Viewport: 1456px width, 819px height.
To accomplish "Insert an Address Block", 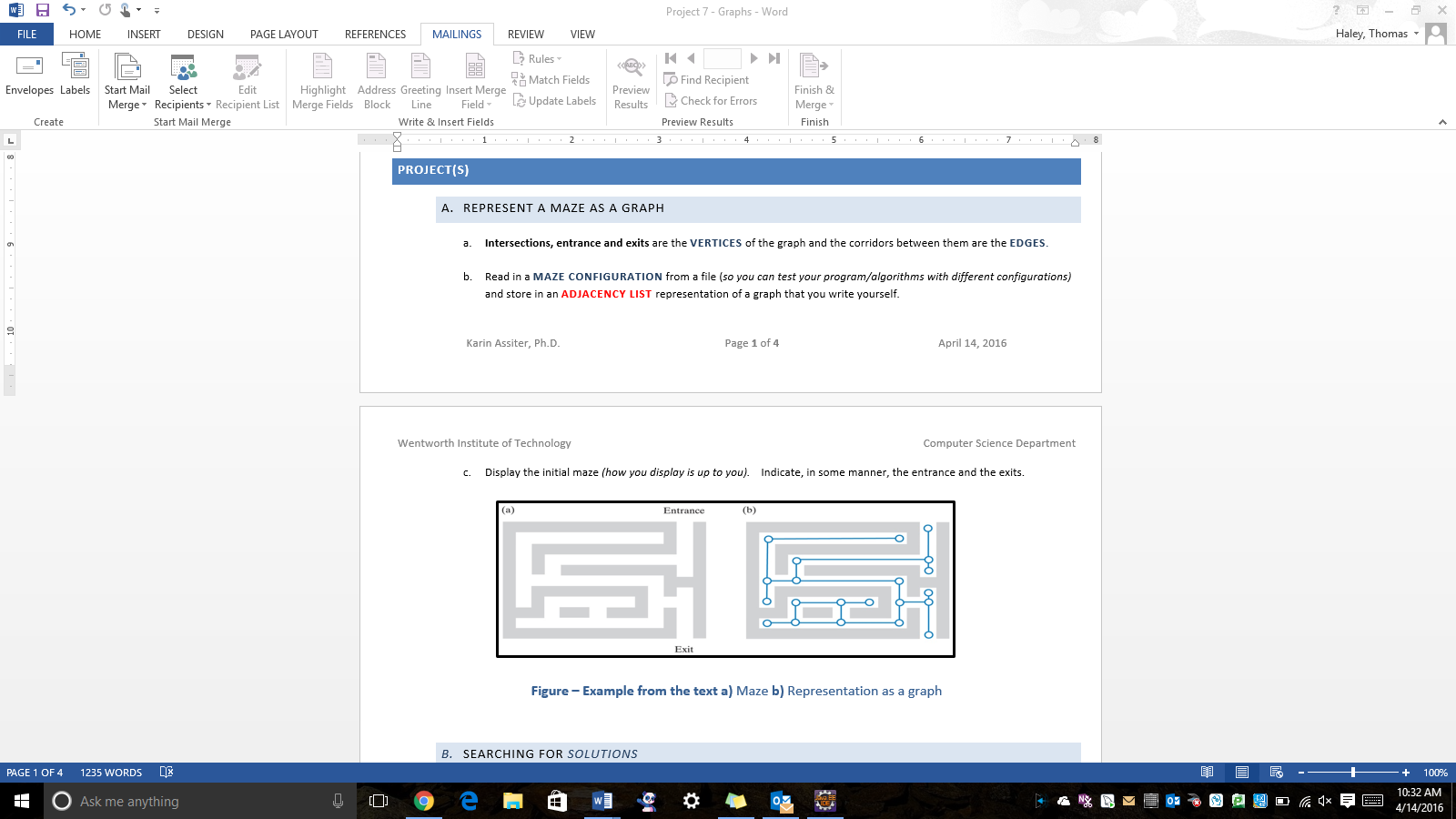I will pos(376,80).
